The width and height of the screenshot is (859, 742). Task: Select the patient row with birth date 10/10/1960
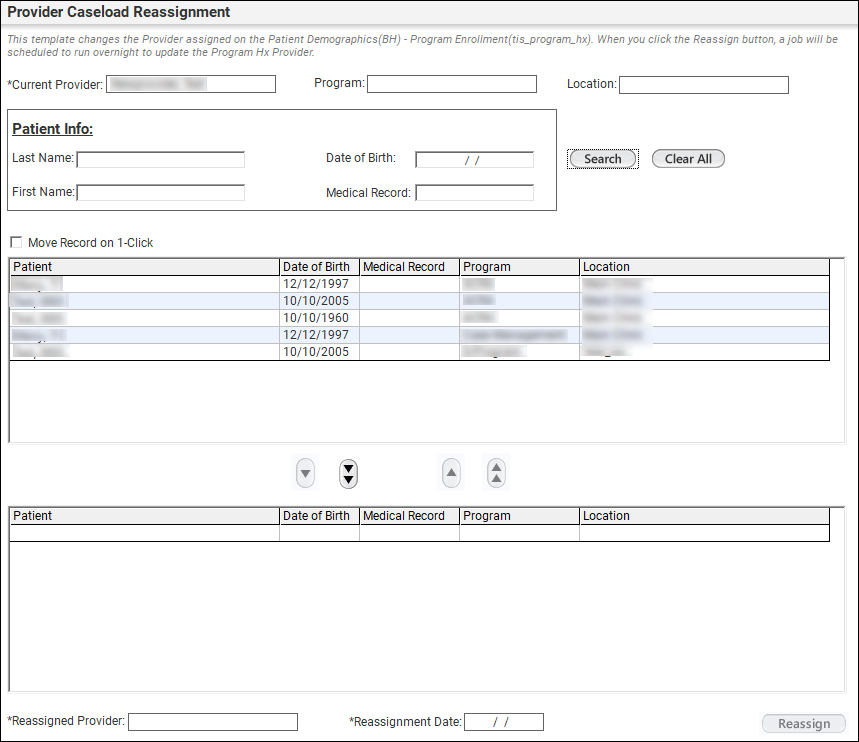(x=420, y=318)
